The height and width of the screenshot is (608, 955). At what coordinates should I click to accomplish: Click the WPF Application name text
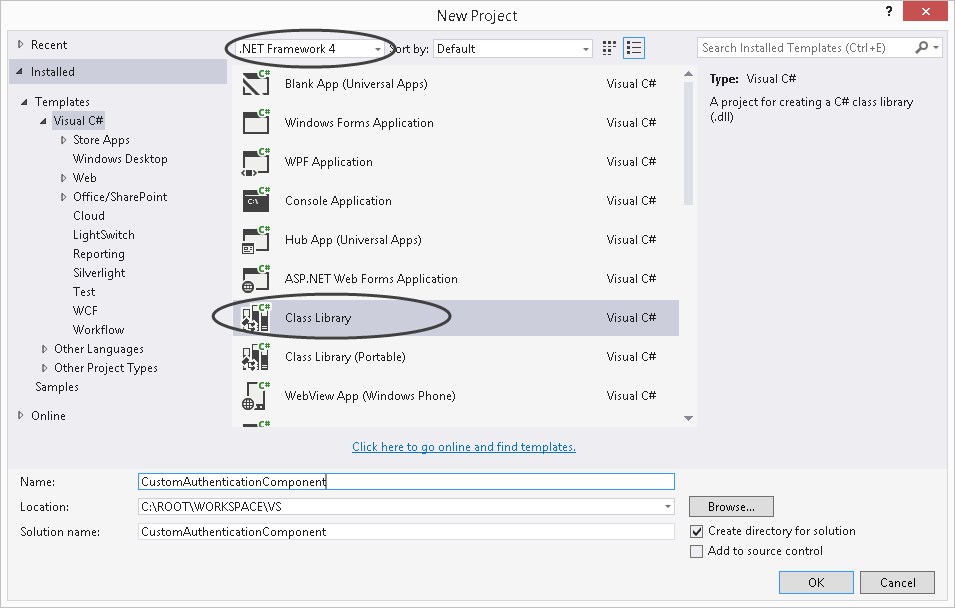(328, 161)
